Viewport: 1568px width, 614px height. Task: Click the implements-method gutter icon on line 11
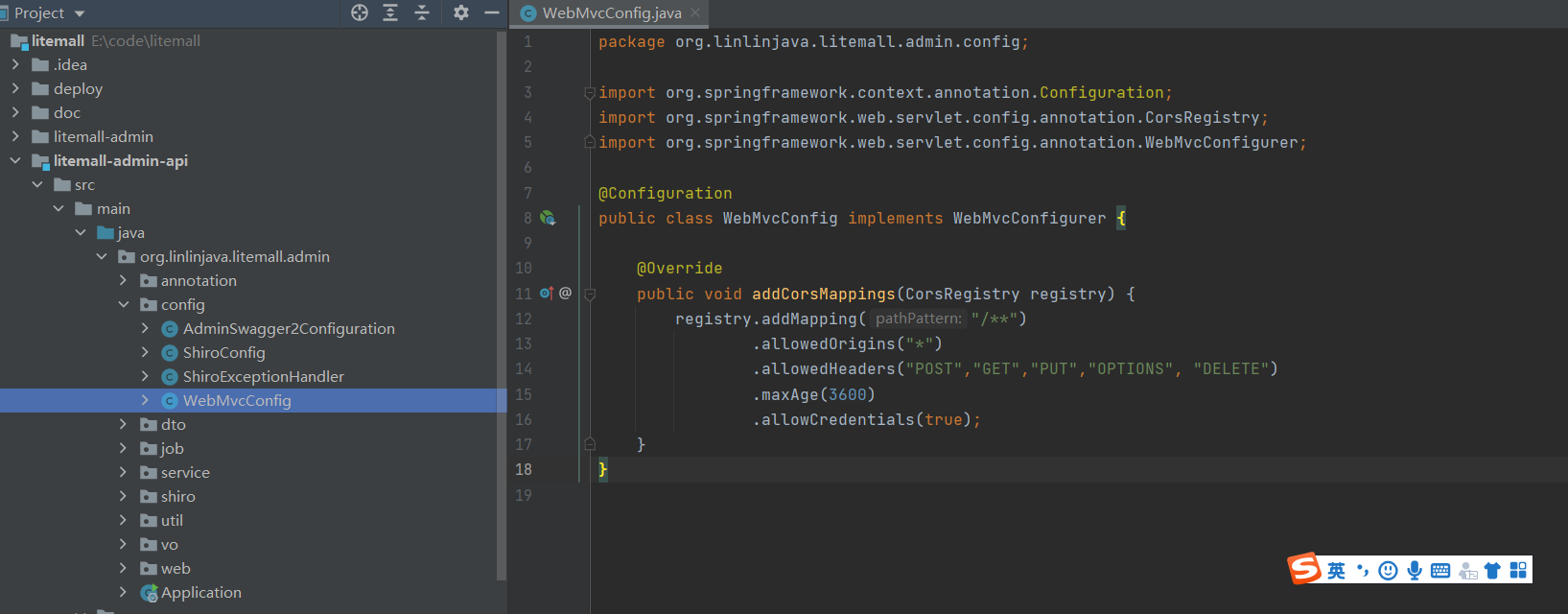[546, 294]
